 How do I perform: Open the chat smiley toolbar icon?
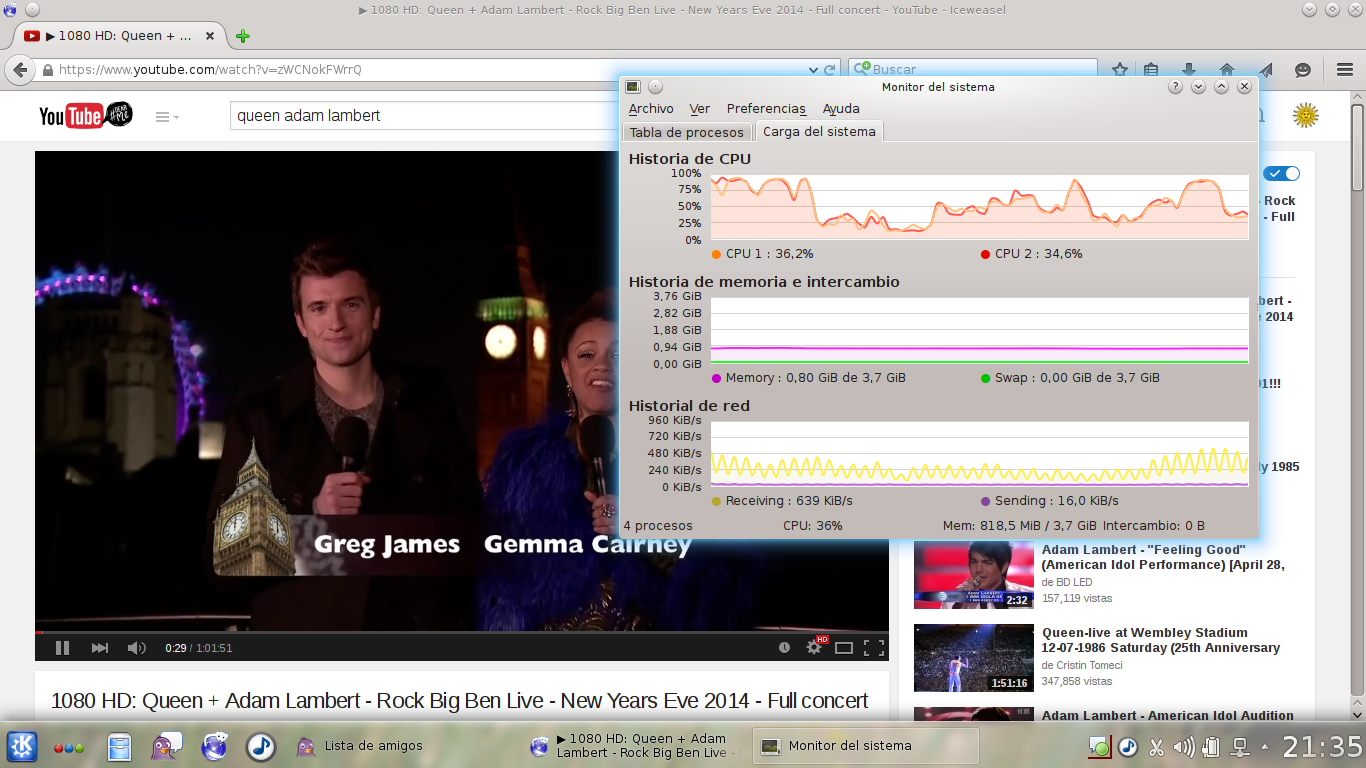1303,70
